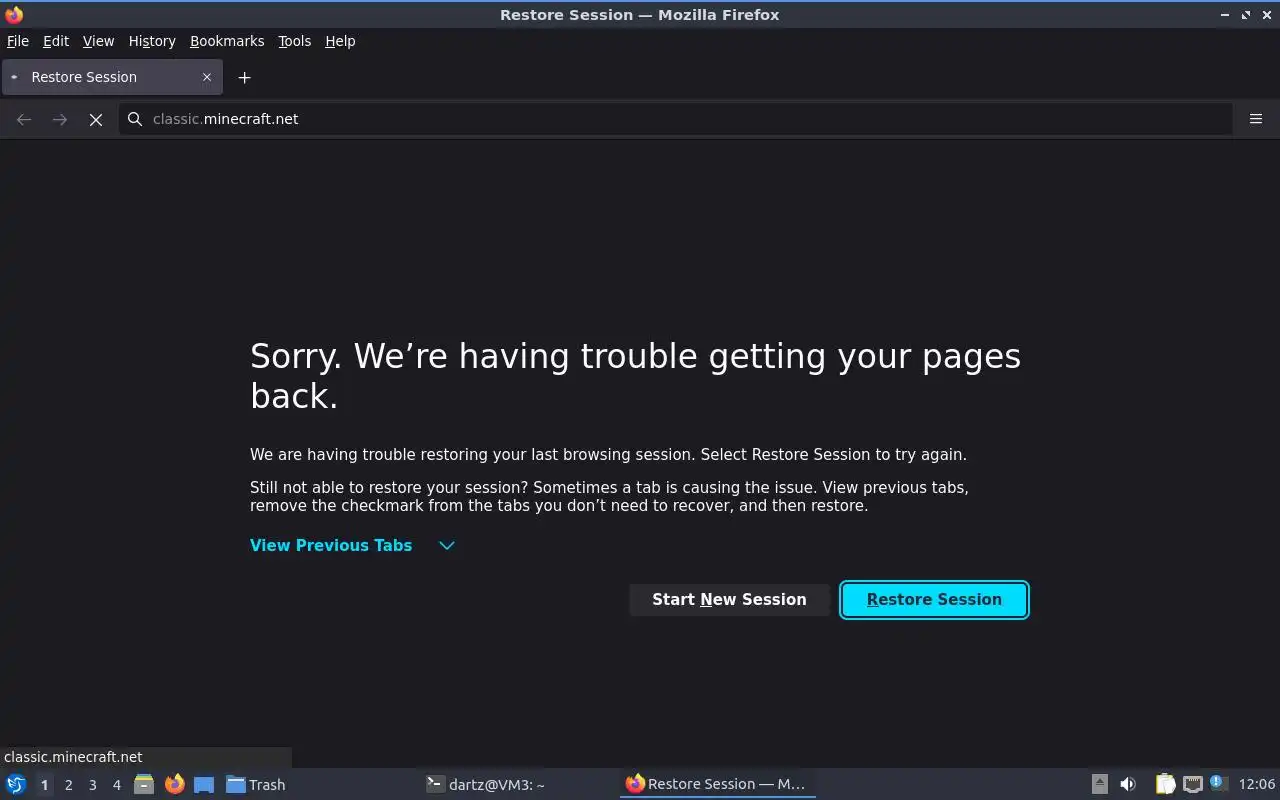Click the 'Sorry. We're having trouble' heading
Image resolution: width=1280 pixels, height=800 pixels.
(635, 376)
